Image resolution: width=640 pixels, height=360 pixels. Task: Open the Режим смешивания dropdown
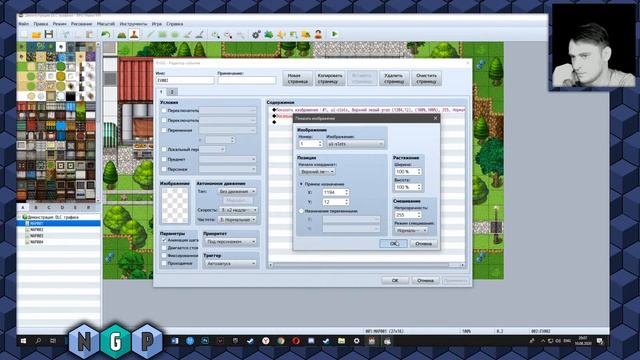(411, 230)
